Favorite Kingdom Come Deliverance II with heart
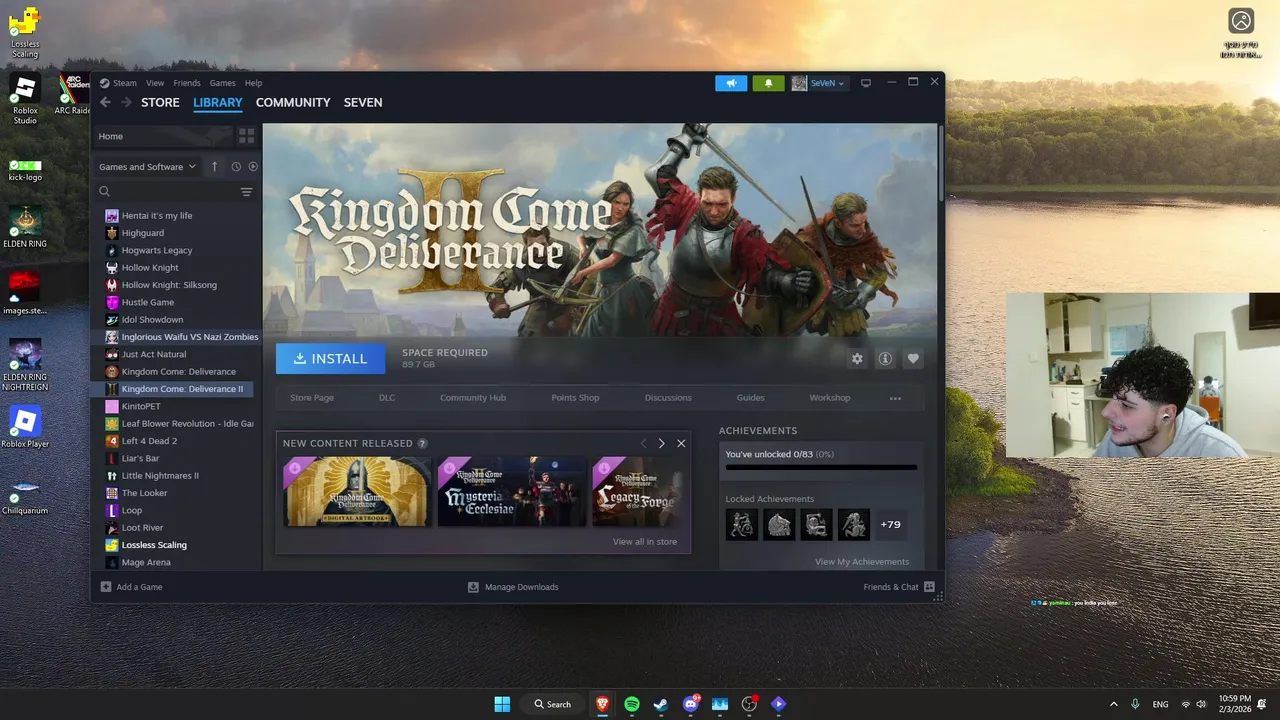The height and width of the screenshot is (720, 1280). [x=913, y=359]
